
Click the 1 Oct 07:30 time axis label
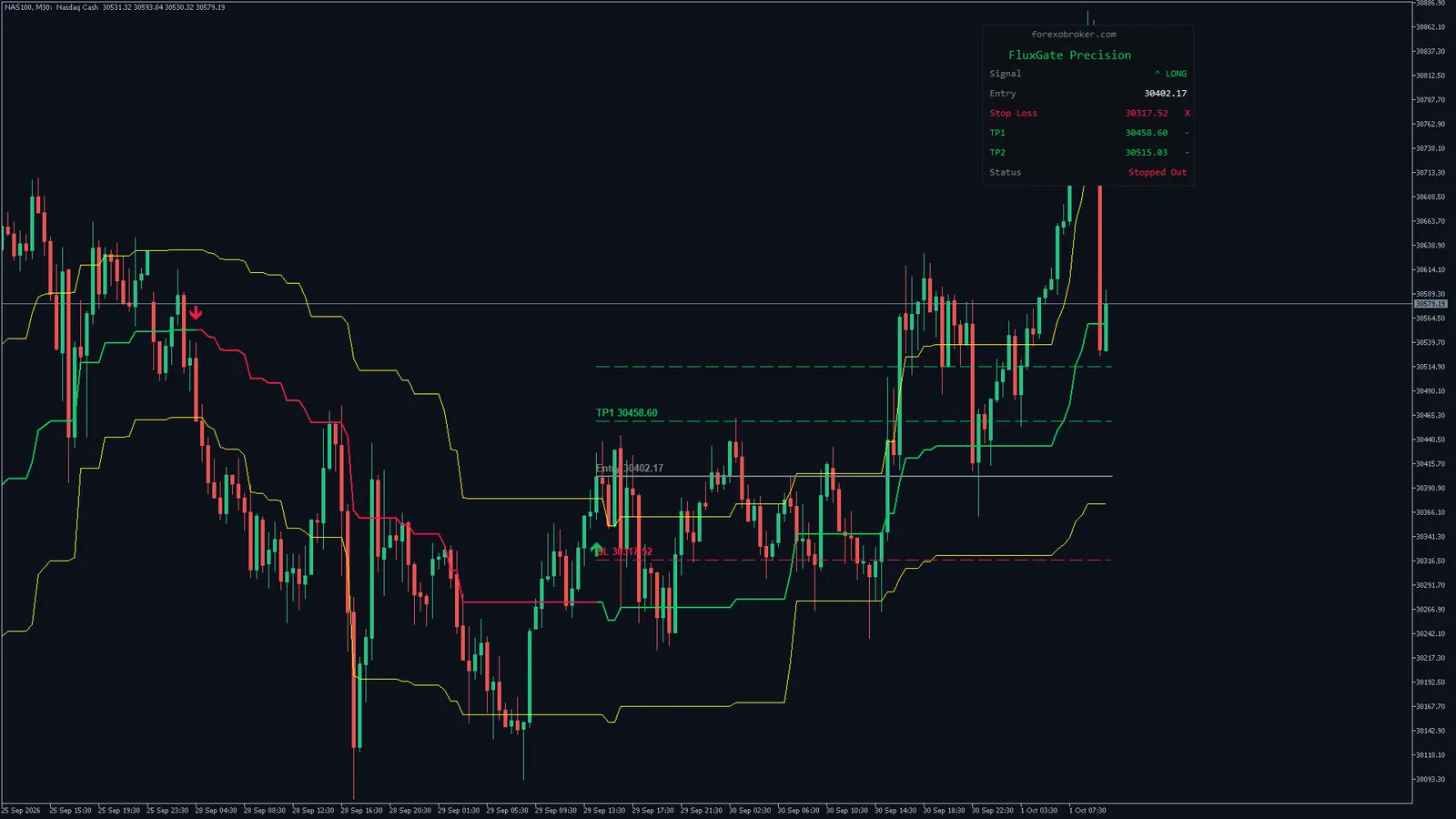(x=1087, y=811)
